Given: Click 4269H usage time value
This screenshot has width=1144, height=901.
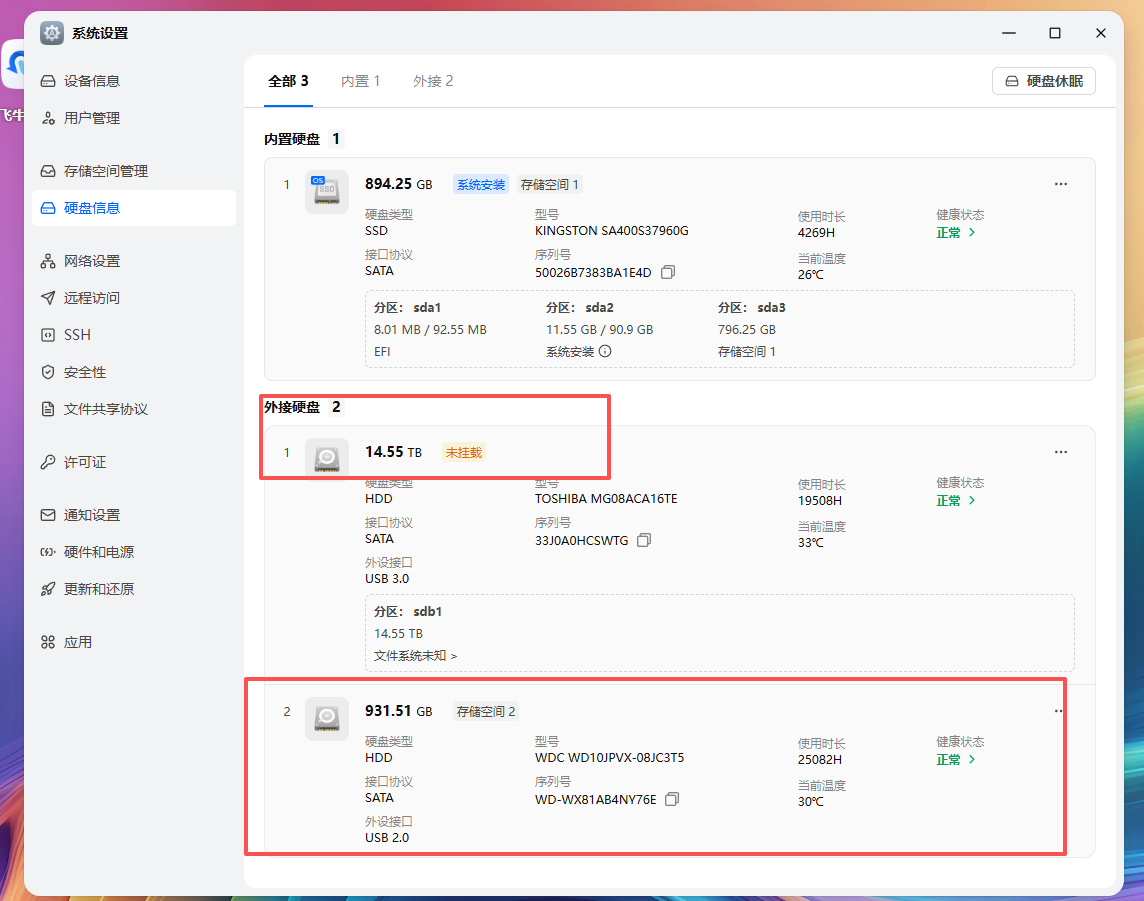Looking at the screenshot, I should tap(816, 233).
